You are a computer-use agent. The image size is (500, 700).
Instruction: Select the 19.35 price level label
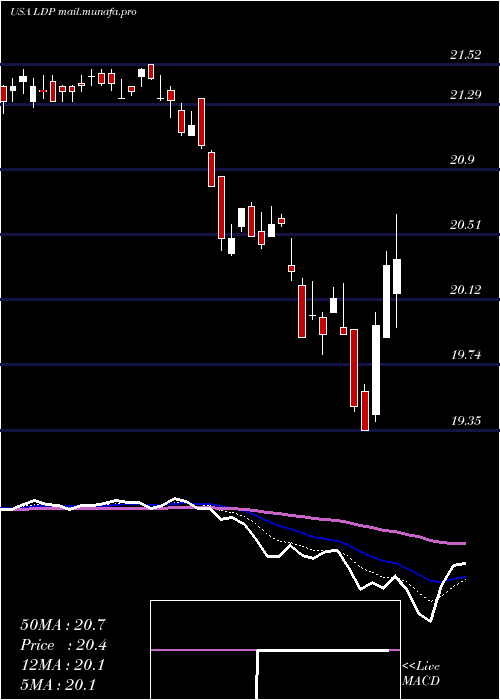[x=466, y=421]
